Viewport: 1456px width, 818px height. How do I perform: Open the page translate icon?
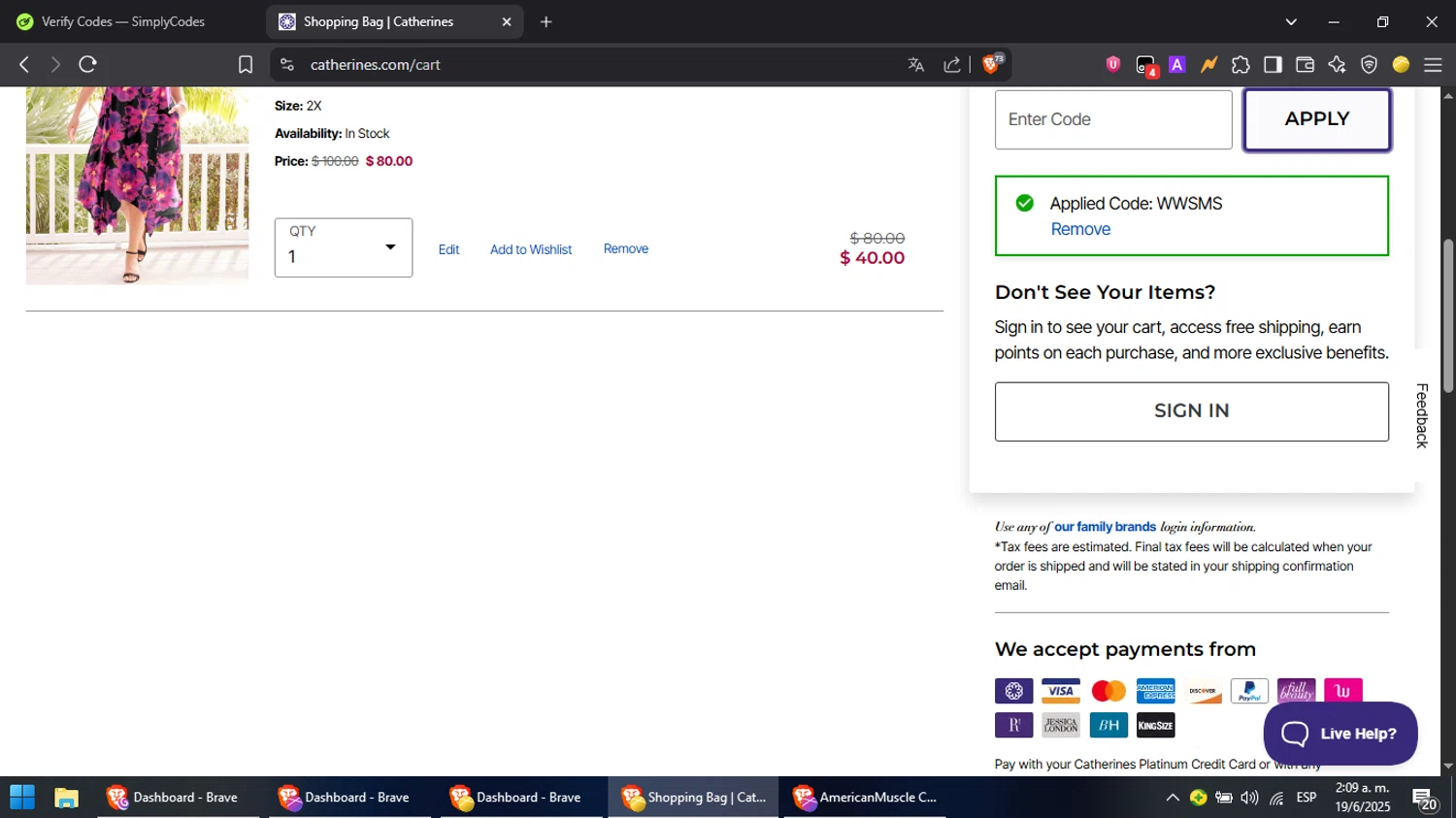915,64
